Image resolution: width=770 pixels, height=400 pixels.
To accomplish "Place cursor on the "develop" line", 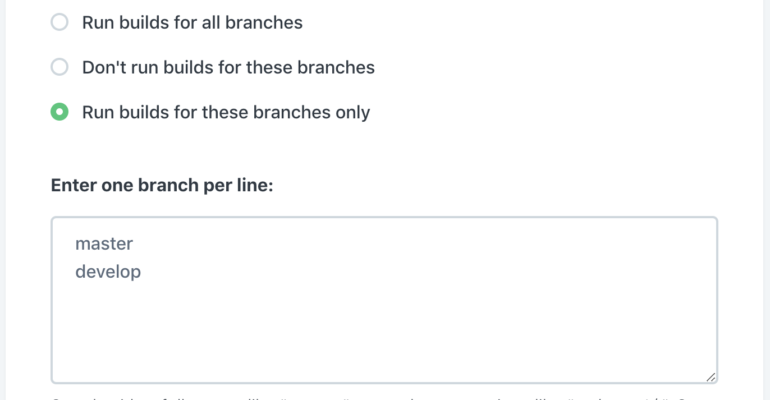I will click(108, 272).
